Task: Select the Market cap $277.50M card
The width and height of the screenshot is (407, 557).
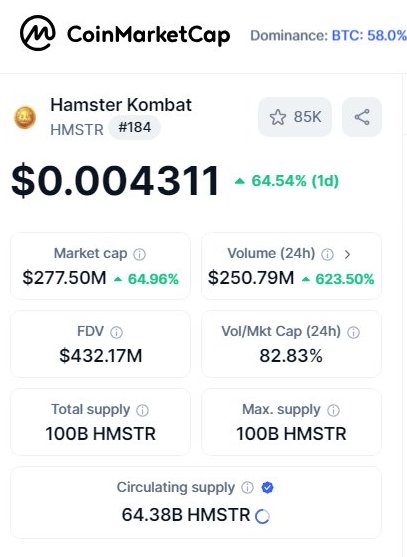Action: (101, 266)
